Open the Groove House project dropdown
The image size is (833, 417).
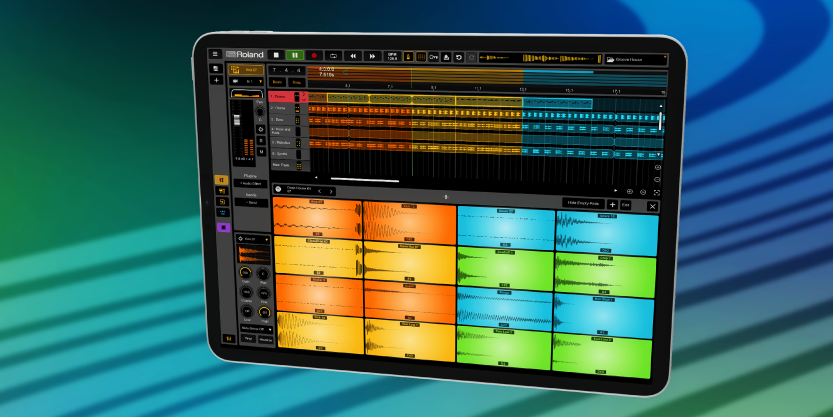coord(635,59)
